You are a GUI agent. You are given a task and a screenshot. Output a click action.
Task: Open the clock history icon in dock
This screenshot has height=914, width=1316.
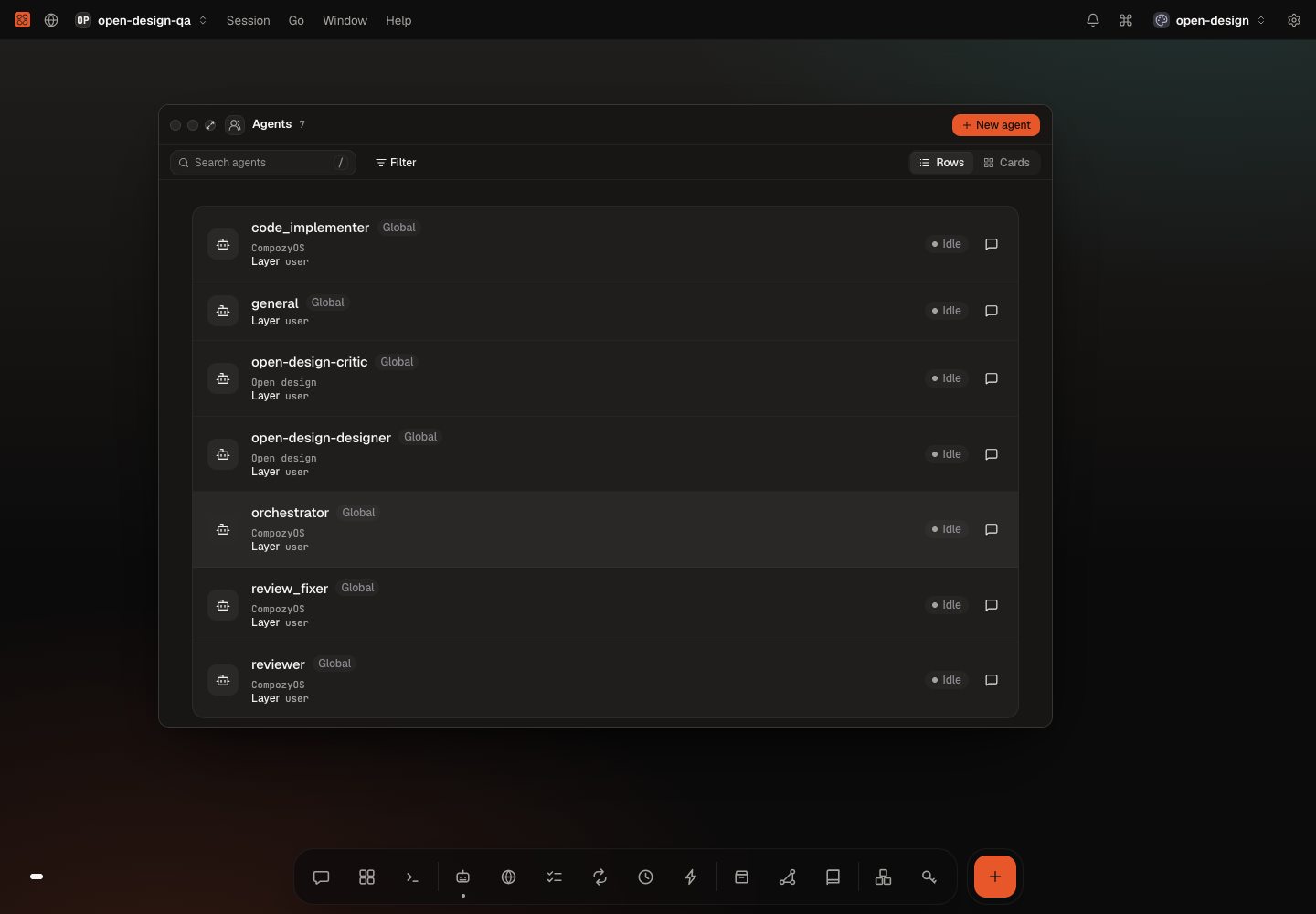[x=646, y=877]
